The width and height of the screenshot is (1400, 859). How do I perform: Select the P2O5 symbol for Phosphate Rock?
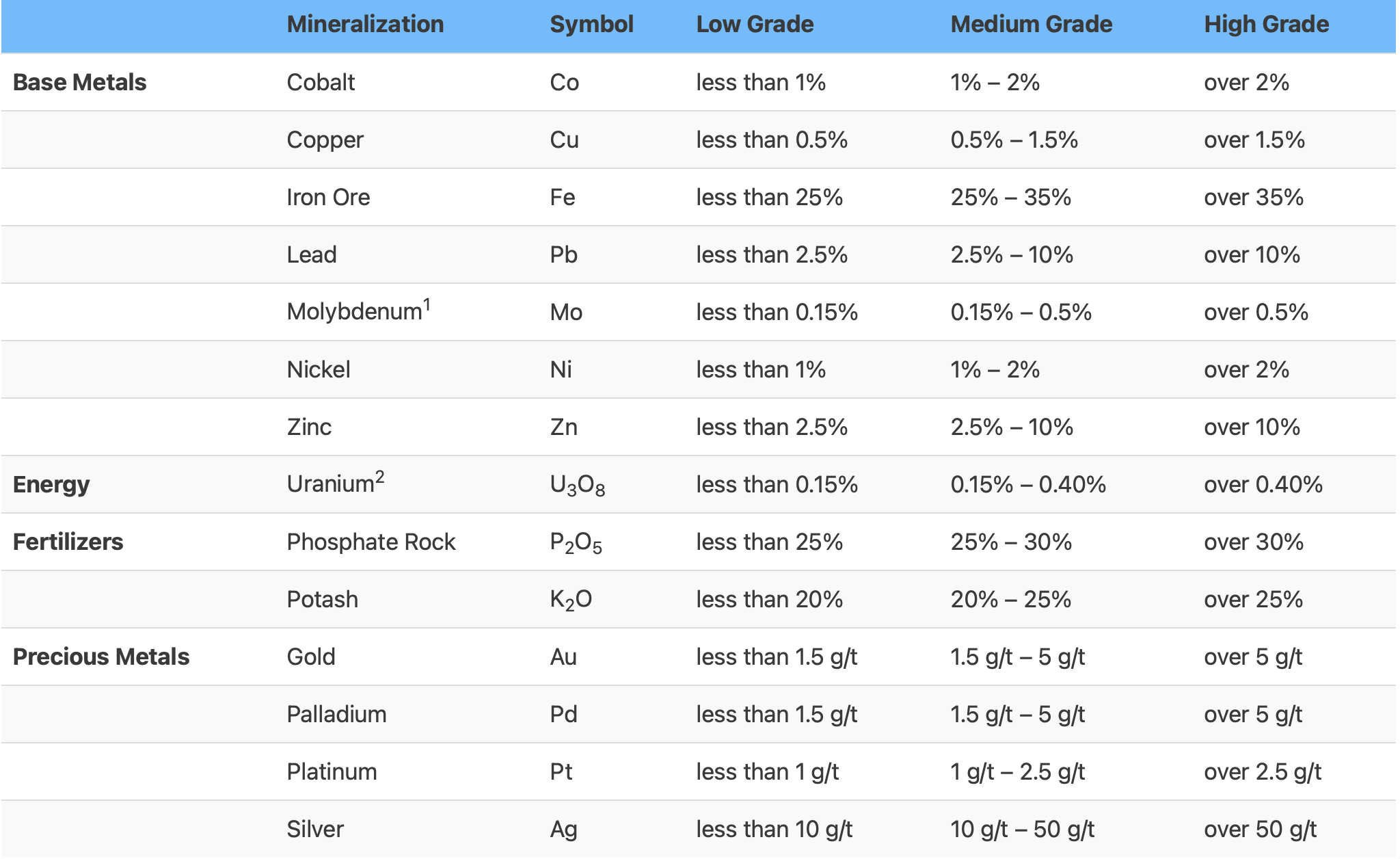[576, 542]
